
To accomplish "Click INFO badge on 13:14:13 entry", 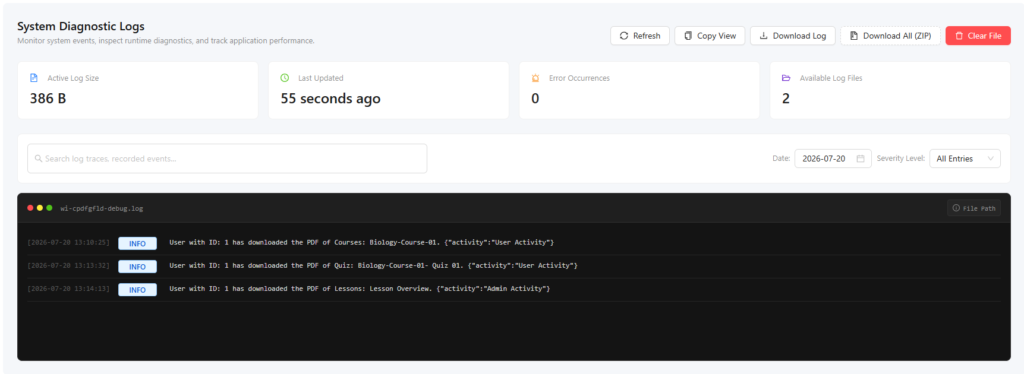I will click(x=137, y=290).
